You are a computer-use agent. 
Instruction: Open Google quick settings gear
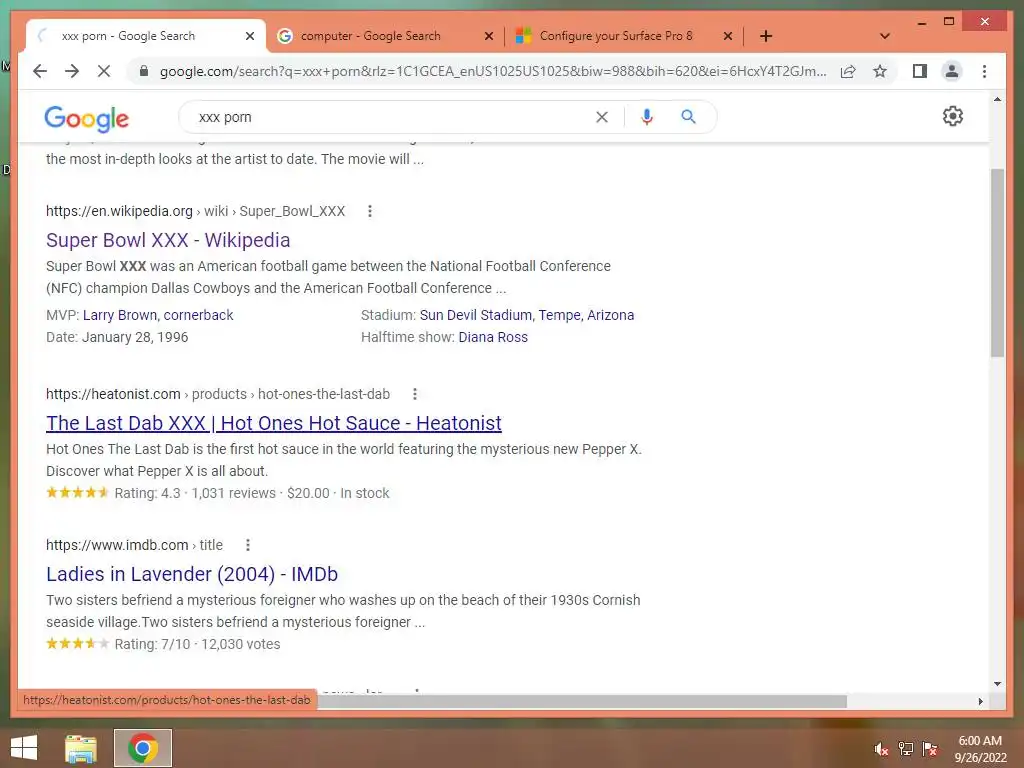pyautogui.click(x=953, y=116)
